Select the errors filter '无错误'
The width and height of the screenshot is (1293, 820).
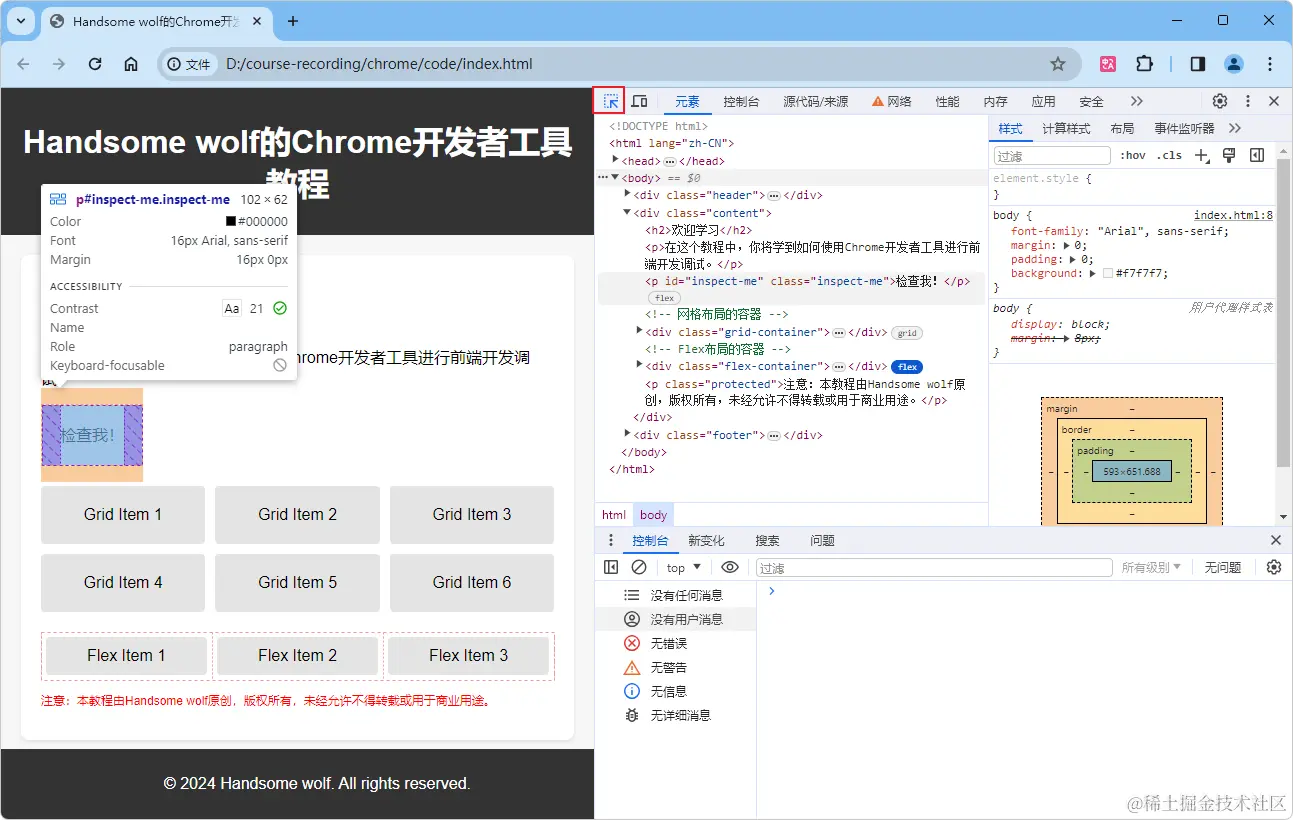[675, 643]
